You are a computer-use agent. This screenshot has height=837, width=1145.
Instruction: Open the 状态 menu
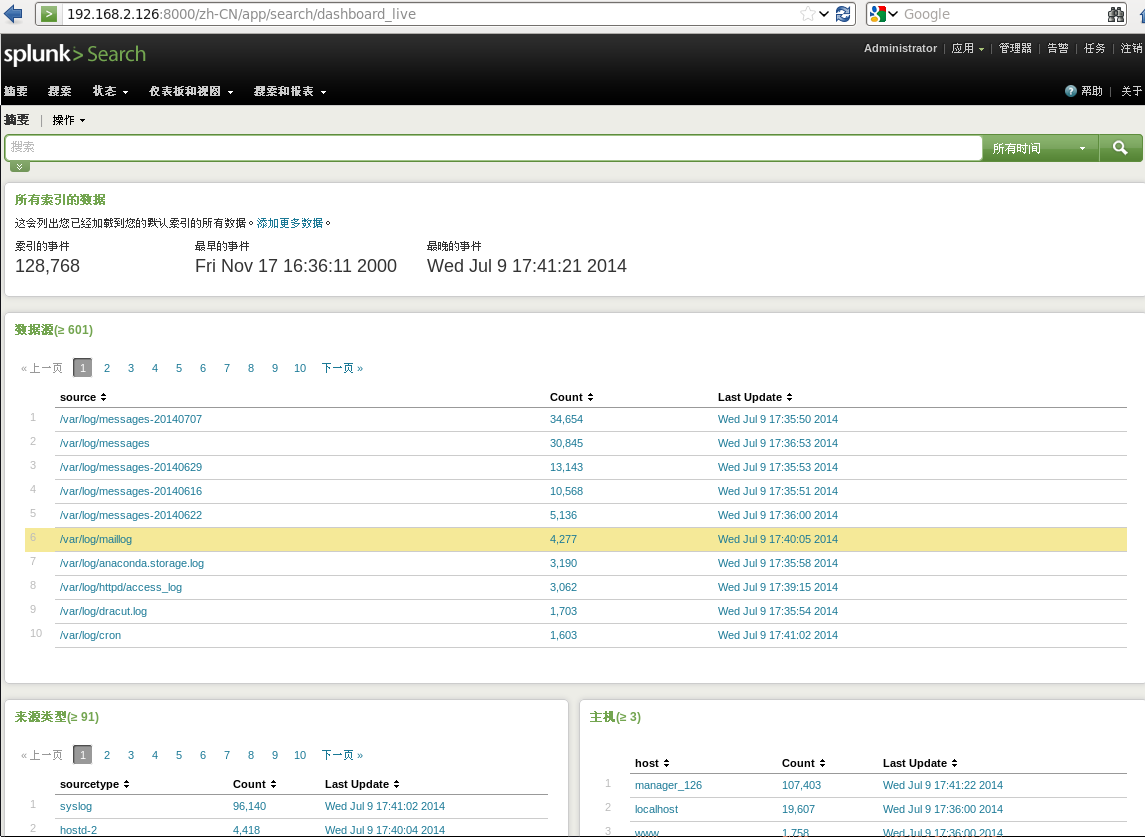click(x=110, y=91)
